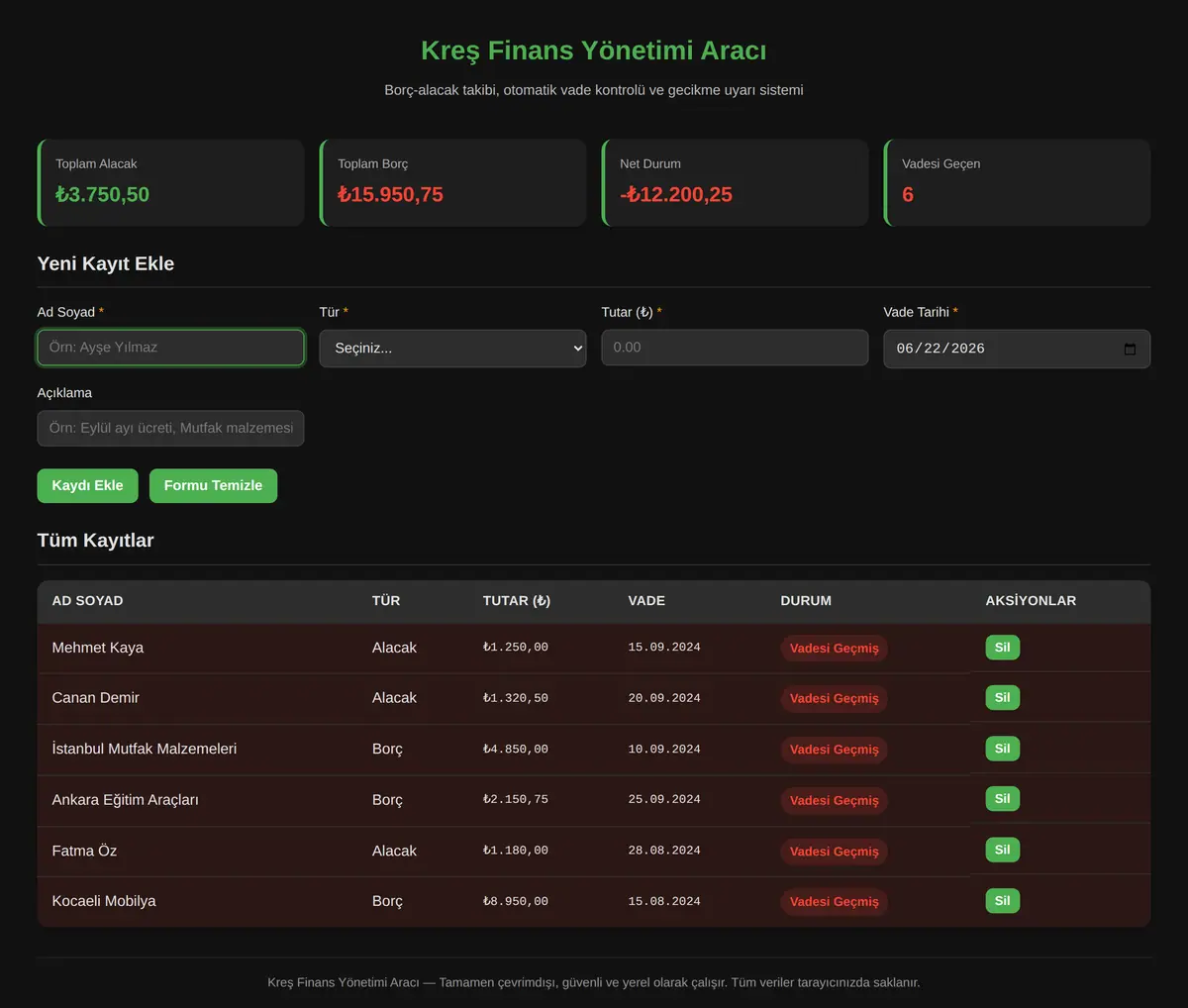
Task: Click Sil in the Fatma Öz row
Action: [1002, 850]
